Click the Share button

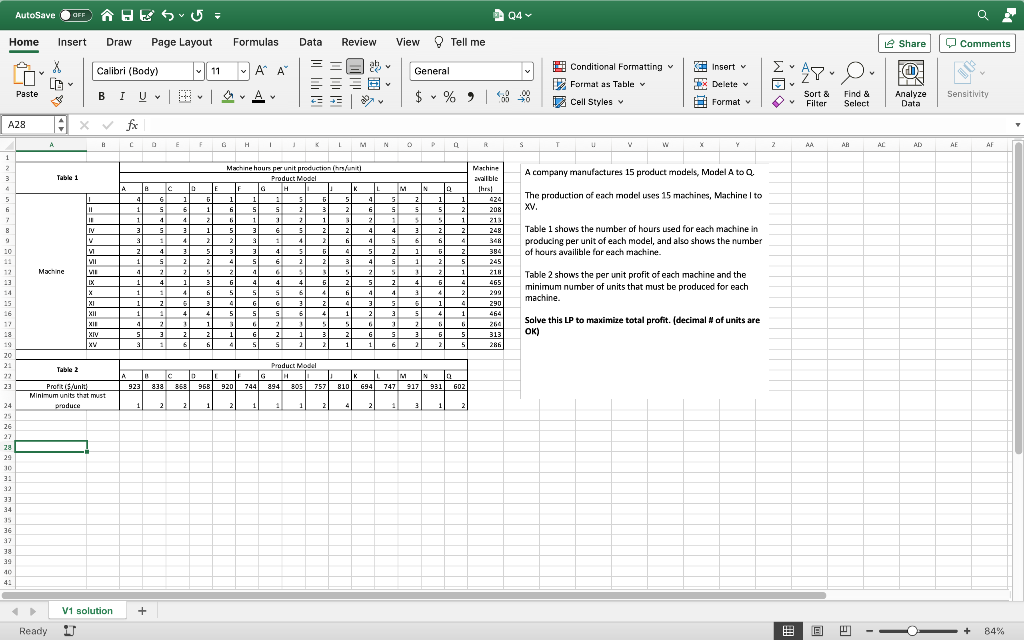904,43
